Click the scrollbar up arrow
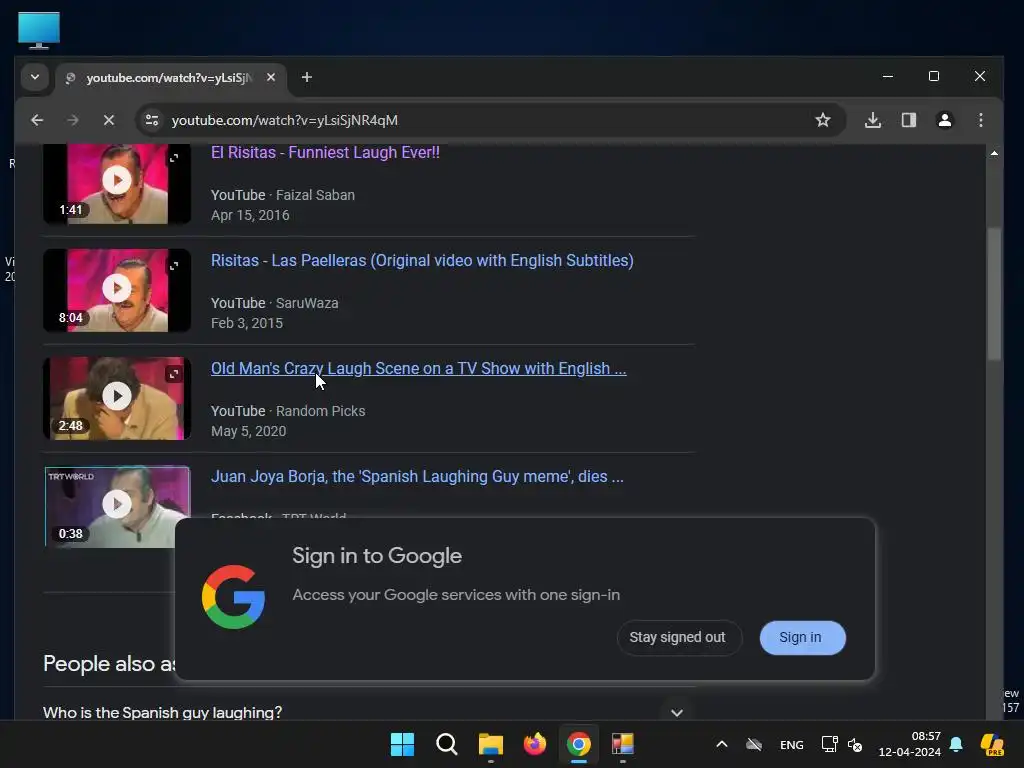1024x768 pixels. tap(994, 153)
